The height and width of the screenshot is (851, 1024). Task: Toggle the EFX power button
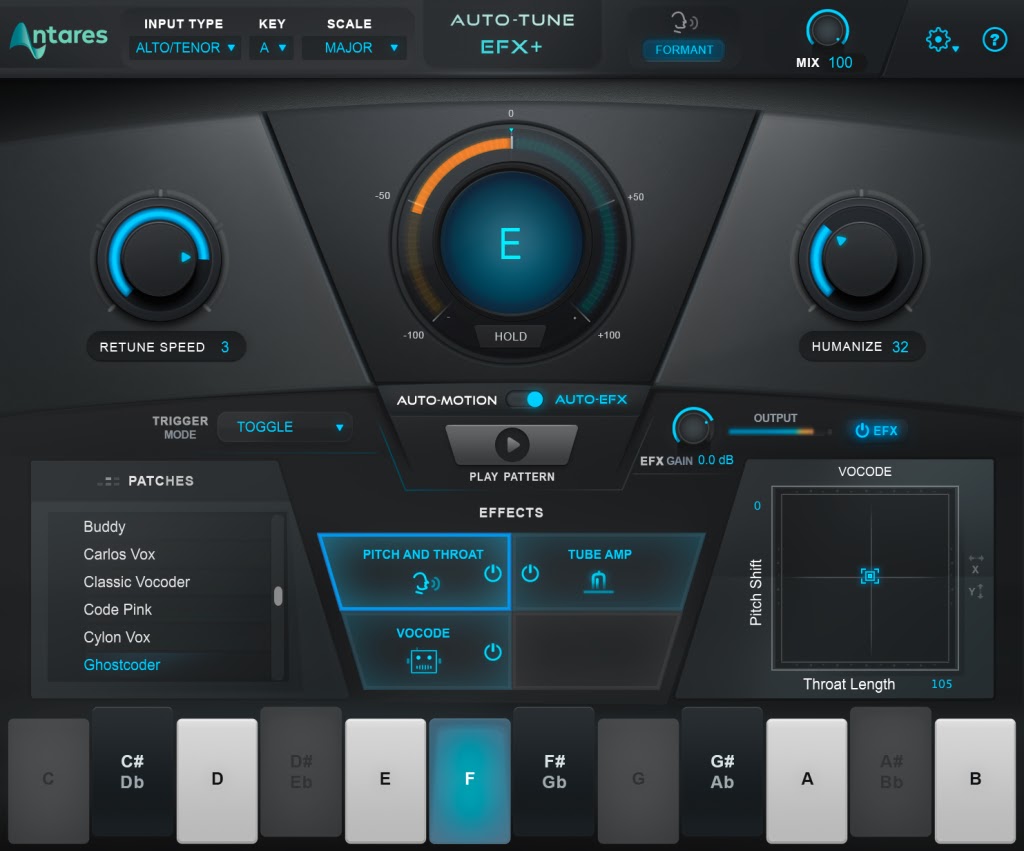point(876,430)
